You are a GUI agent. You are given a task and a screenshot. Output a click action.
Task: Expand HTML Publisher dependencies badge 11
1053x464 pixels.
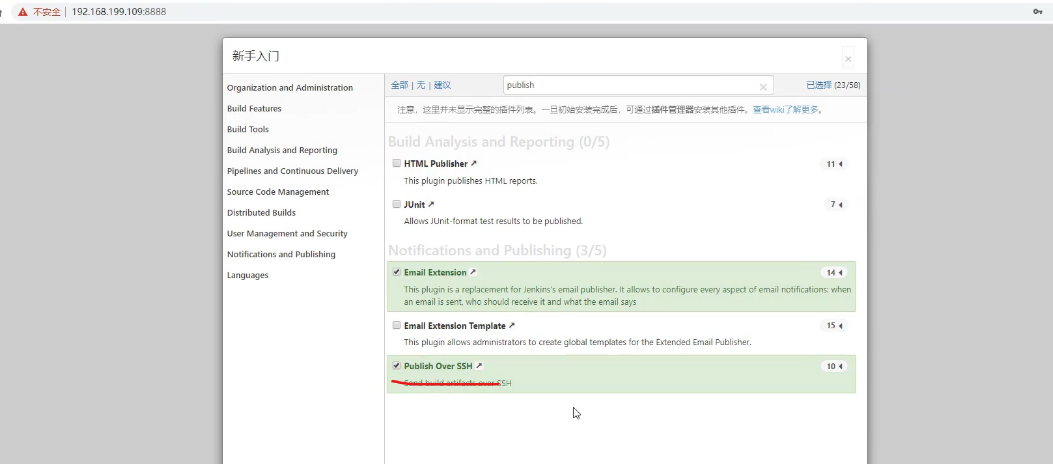click(x=833, y=164)
